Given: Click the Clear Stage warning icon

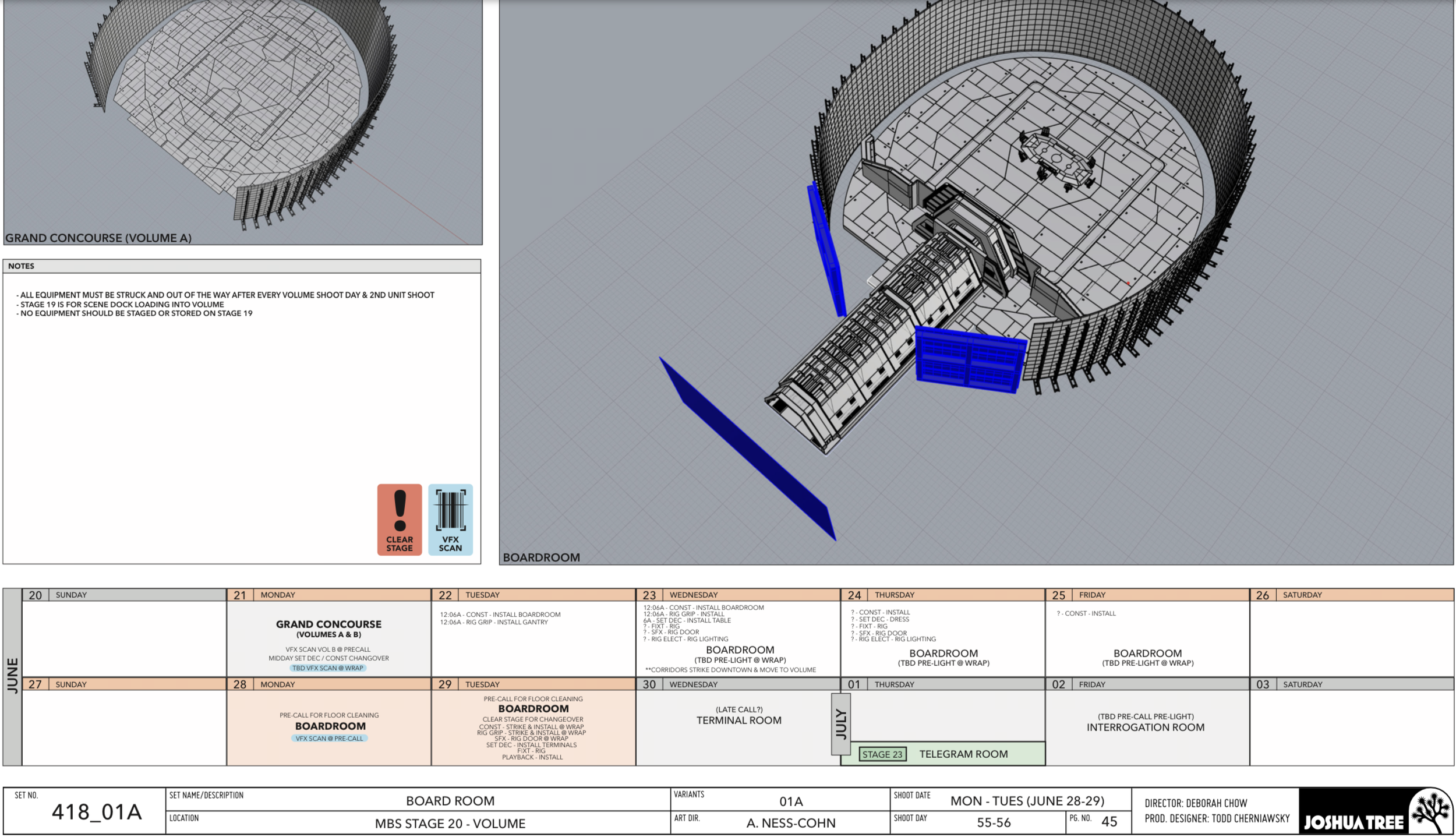Looking at the screenshot, I should tap(399, 519).
